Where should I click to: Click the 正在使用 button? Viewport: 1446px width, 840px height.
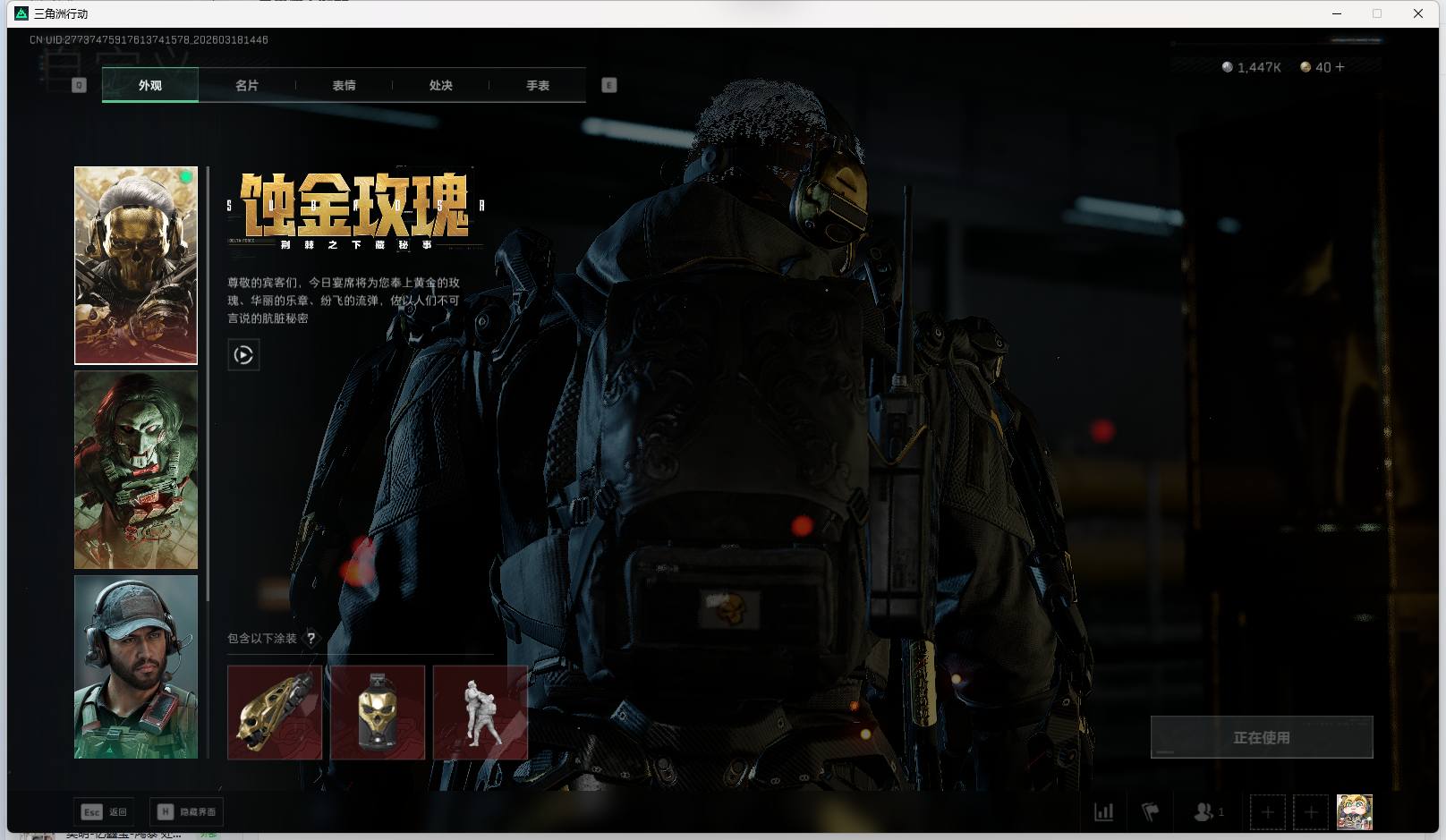tap(1262, 737)
